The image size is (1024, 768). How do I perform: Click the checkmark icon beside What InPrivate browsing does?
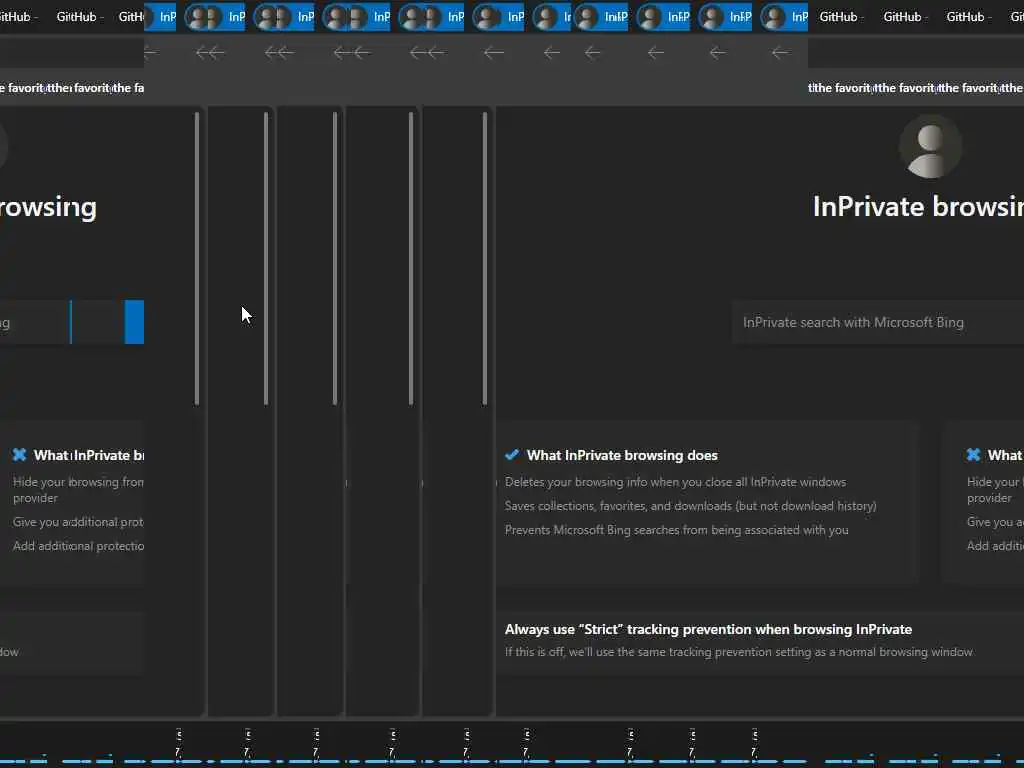[512, 455]
